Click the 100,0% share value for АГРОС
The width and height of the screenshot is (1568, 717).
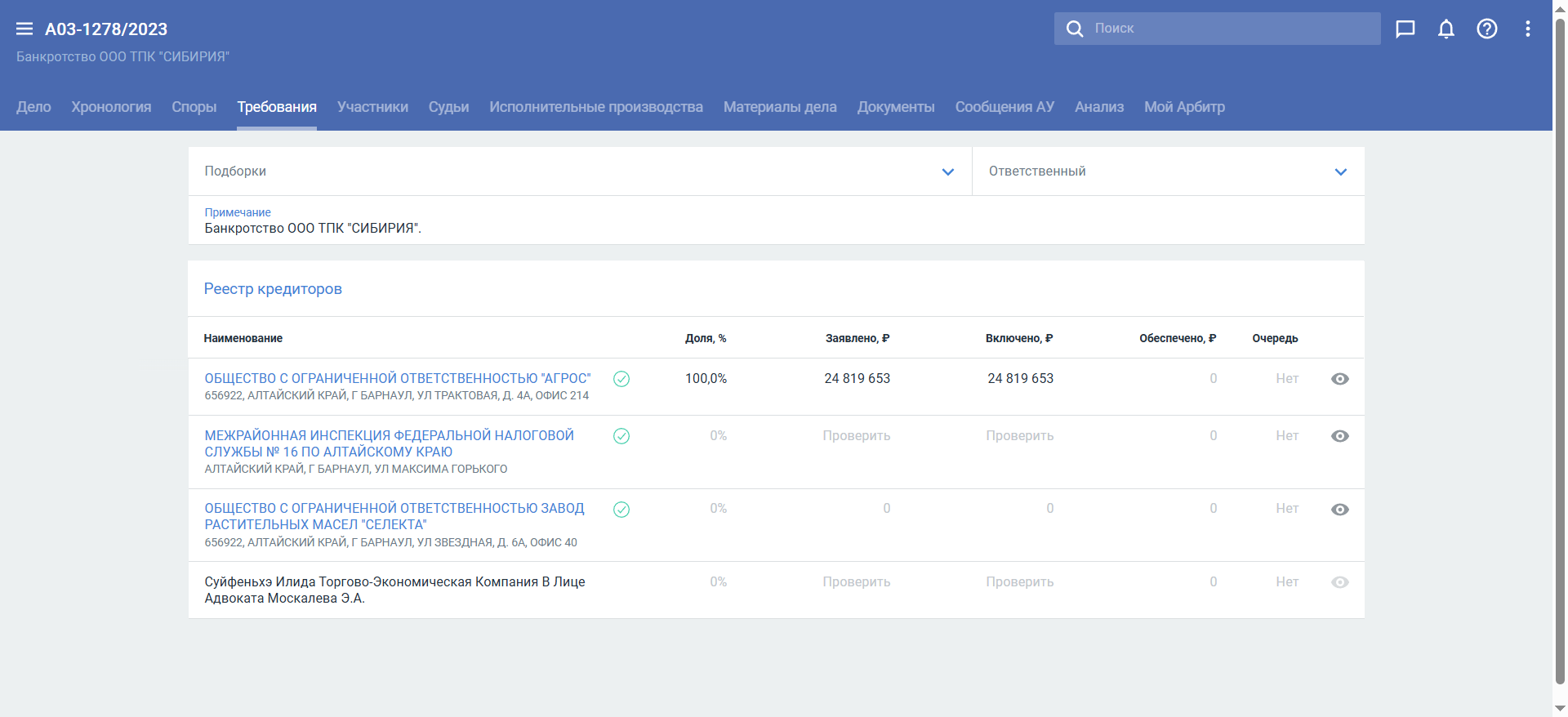pos(706,379)
